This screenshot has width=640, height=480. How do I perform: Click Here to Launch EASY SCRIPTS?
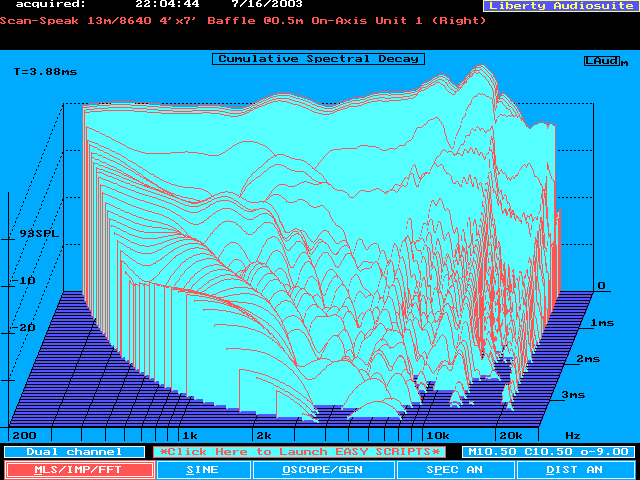[295, 452]
